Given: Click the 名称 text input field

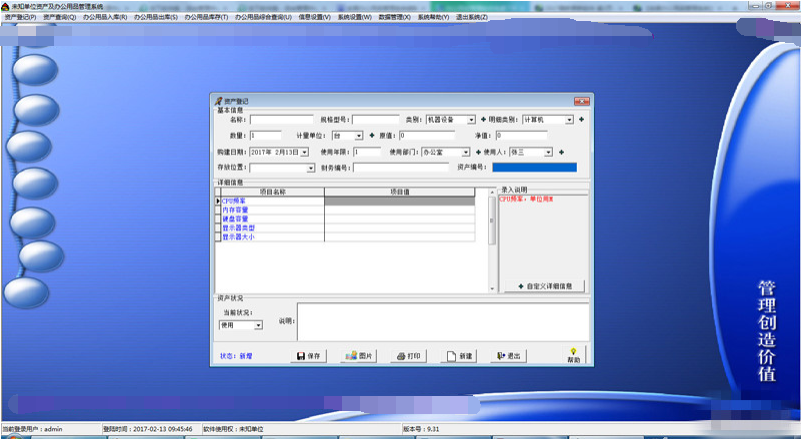Looking at the screenshot, I should (281, 120).
